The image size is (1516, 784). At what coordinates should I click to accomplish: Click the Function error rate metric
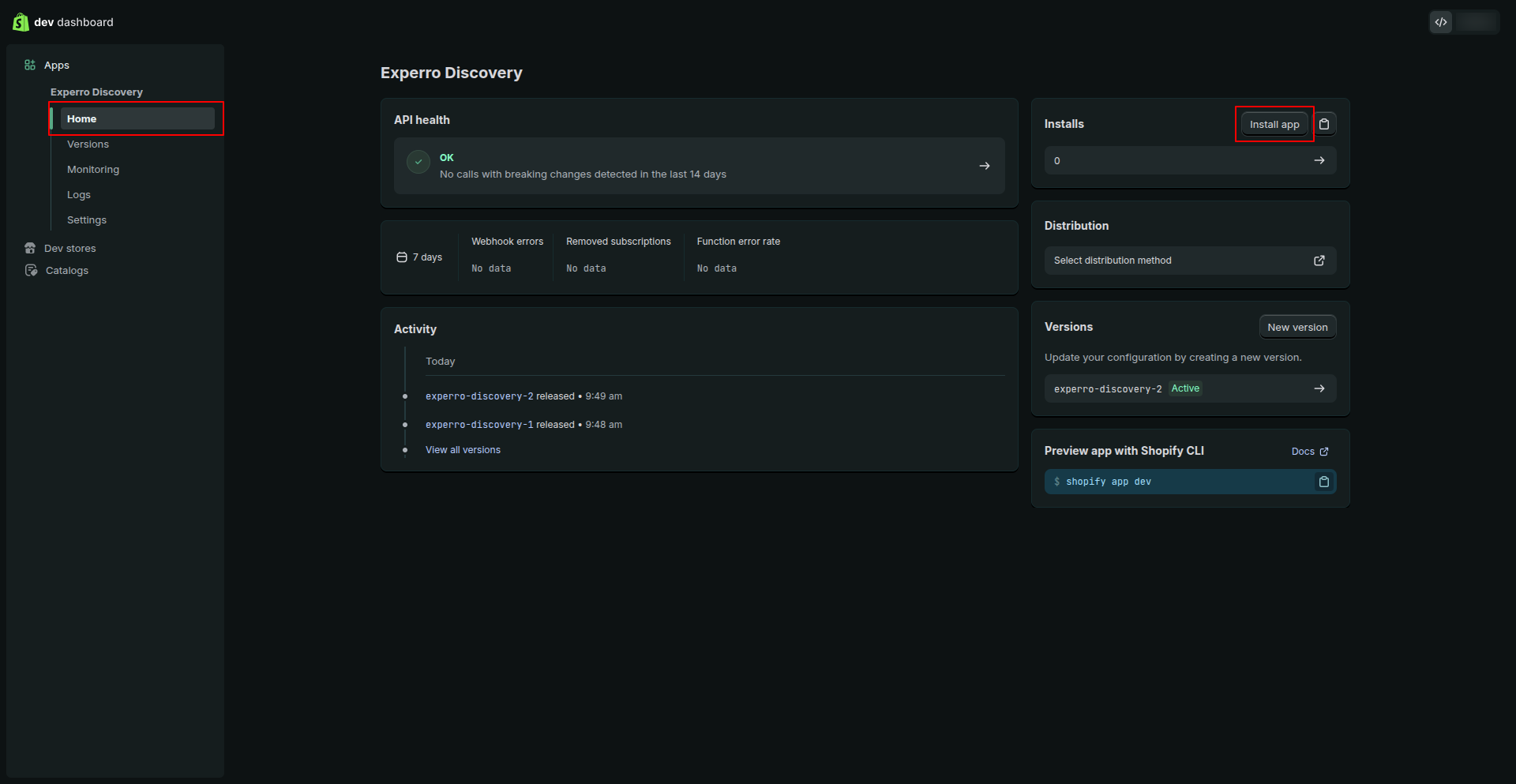738,242
